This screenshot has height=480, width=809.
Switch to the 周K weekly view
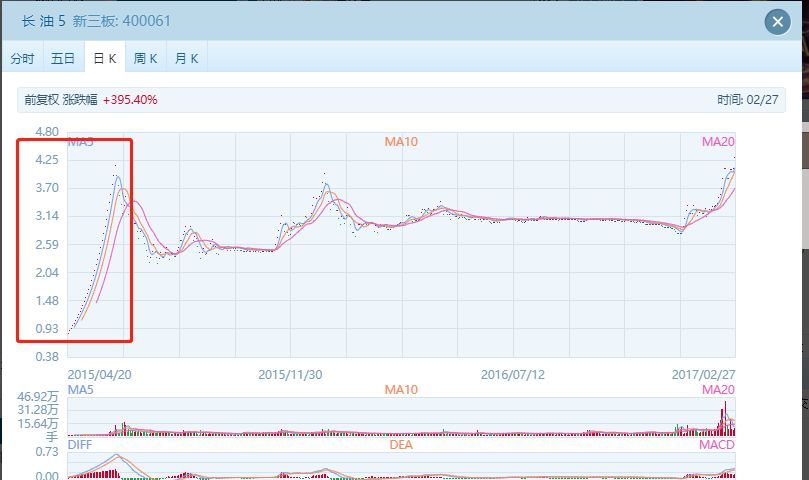point(145,58)
